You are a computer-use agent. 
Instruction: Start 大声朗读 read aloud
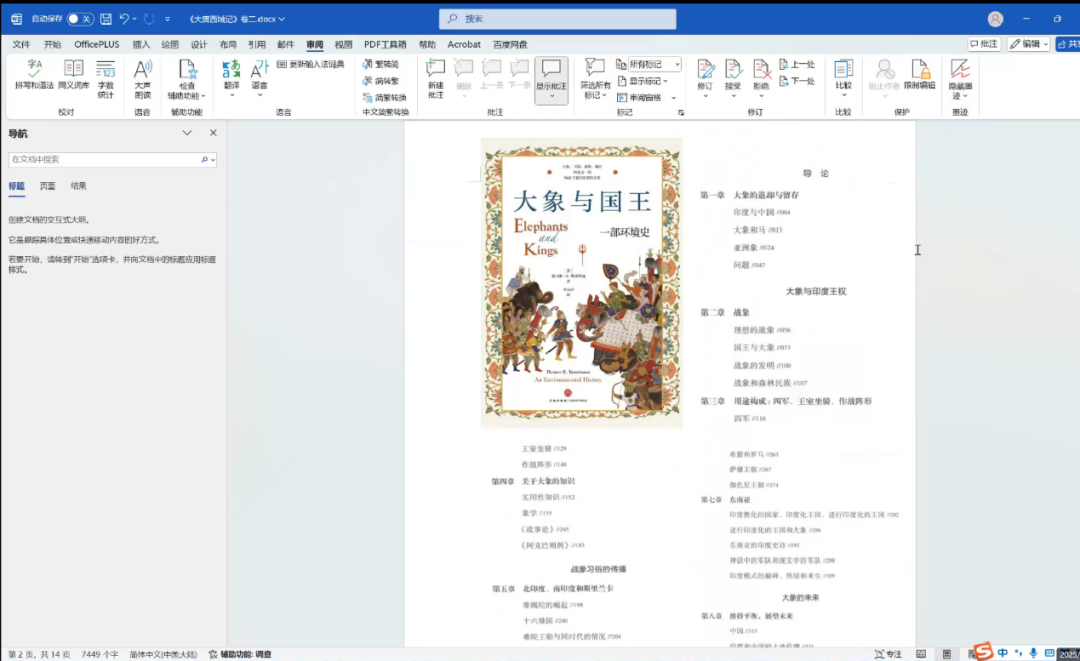tap(142, 74)
